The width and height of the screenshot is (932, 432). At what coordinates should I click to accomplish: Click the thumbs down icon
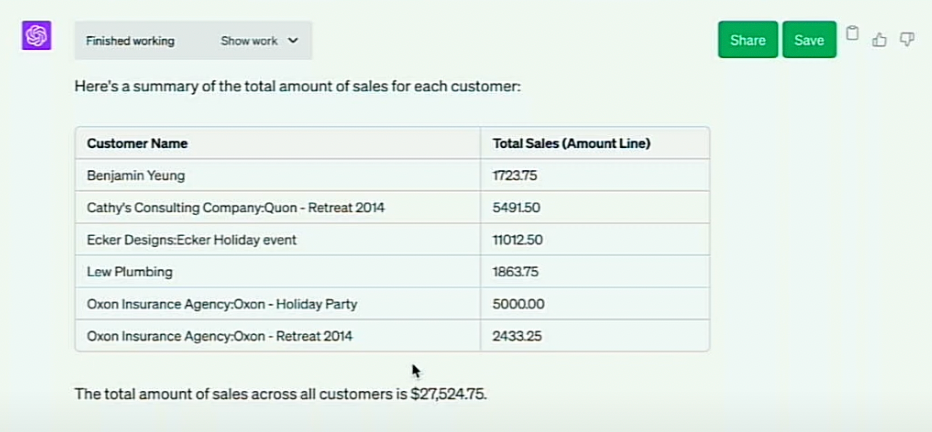[x=907, y=40]
